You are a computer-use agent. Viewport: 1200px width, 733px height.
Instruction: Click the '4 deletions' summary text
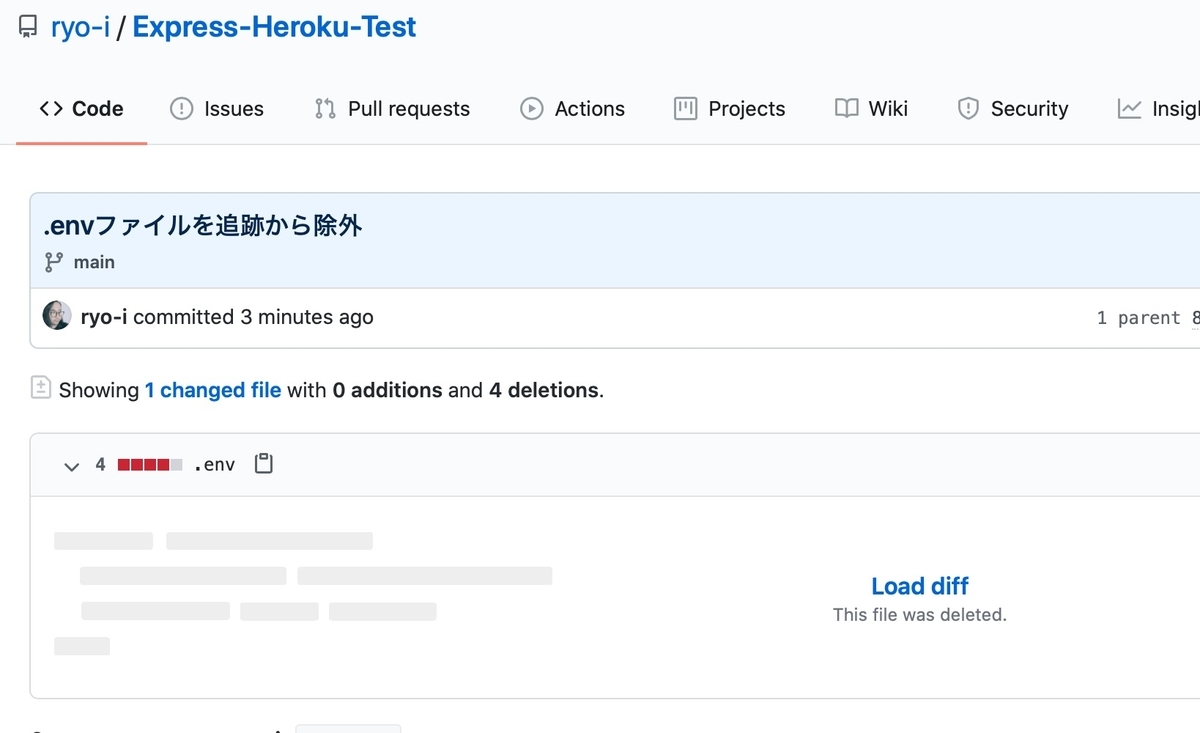544,390
